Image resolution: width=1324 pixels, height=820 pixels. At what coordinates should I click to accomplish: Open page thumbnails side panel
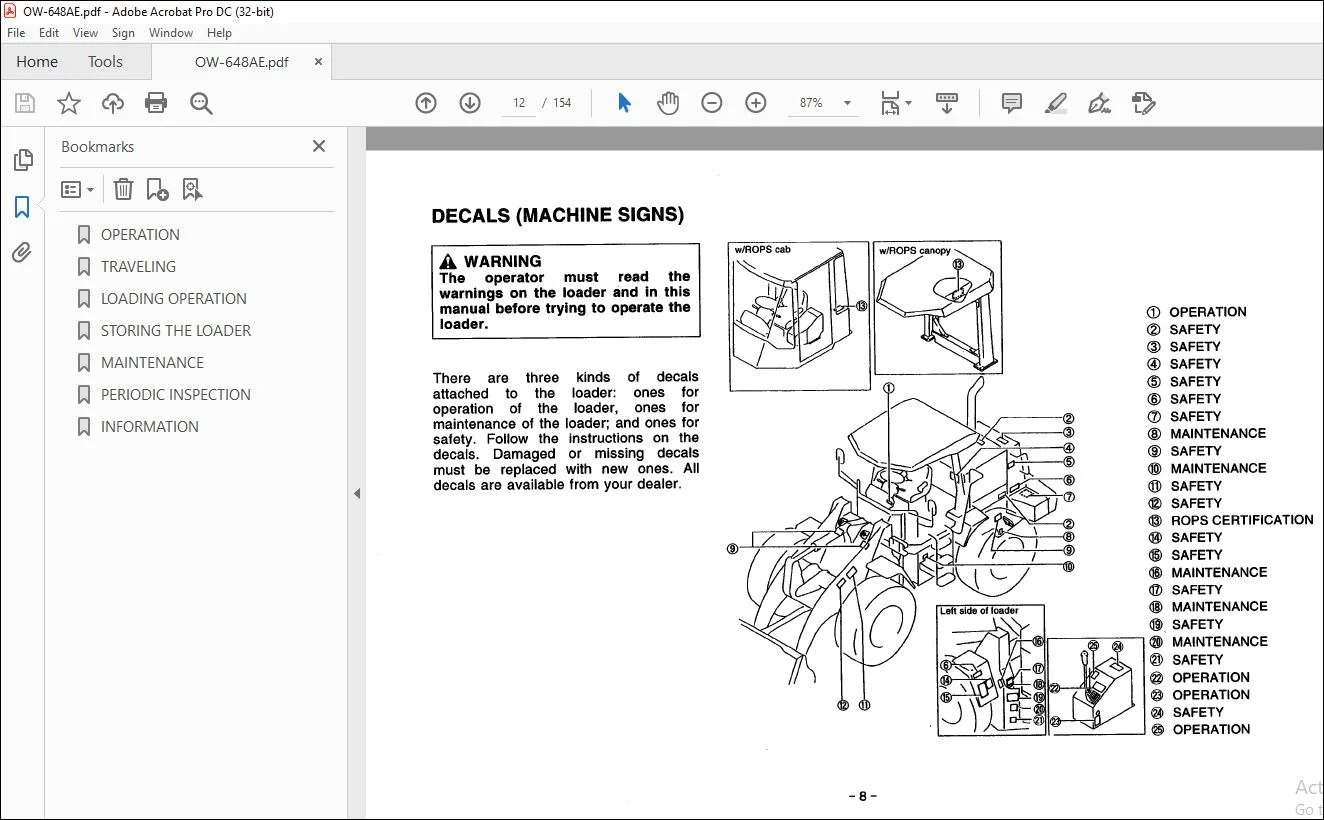pyautogui.click(x=22, y=160)
